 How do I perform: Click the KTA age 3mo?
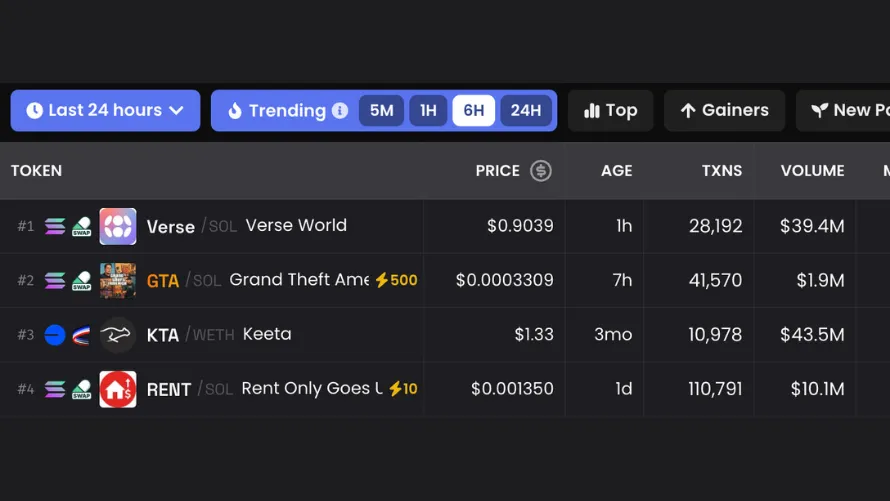tap(613, 334)
